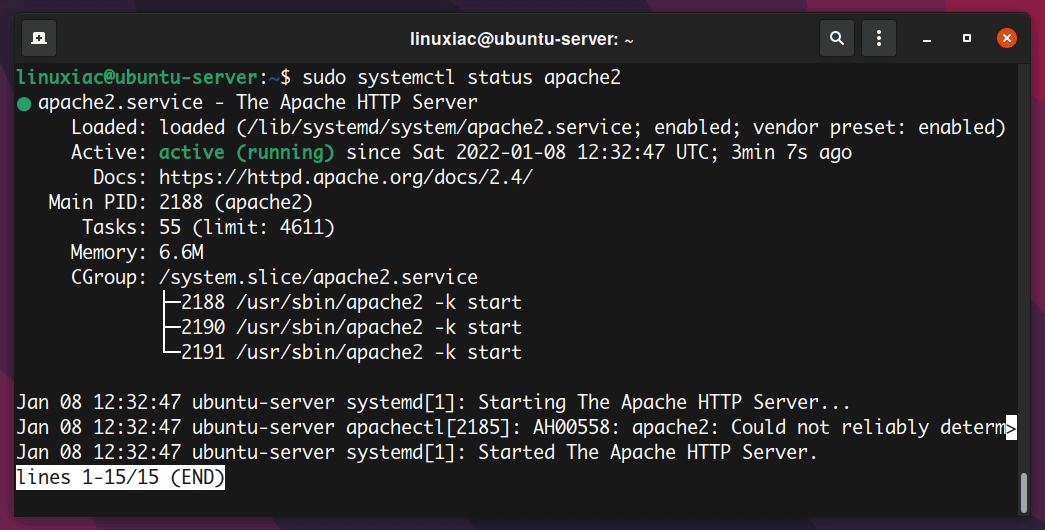Click the /system.slice/apache2.service CGroup path
Image resolution: width=1045 pixels, height=530 pixels.
click(x=318, y=277)
